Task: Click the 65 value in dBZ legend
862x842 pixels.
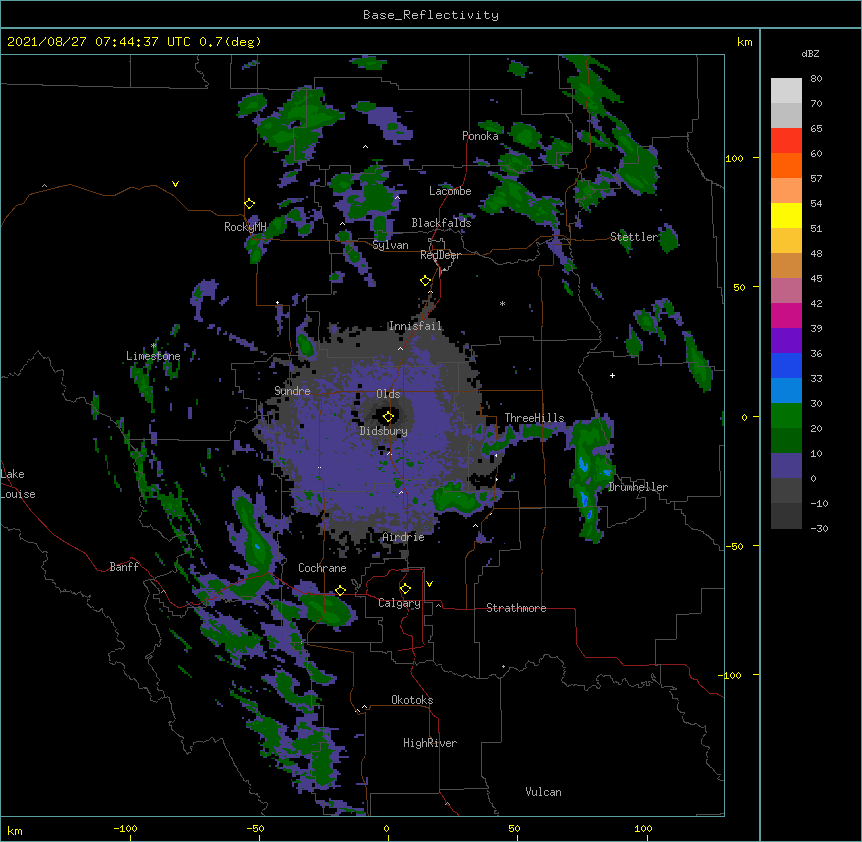Action: 816,129
